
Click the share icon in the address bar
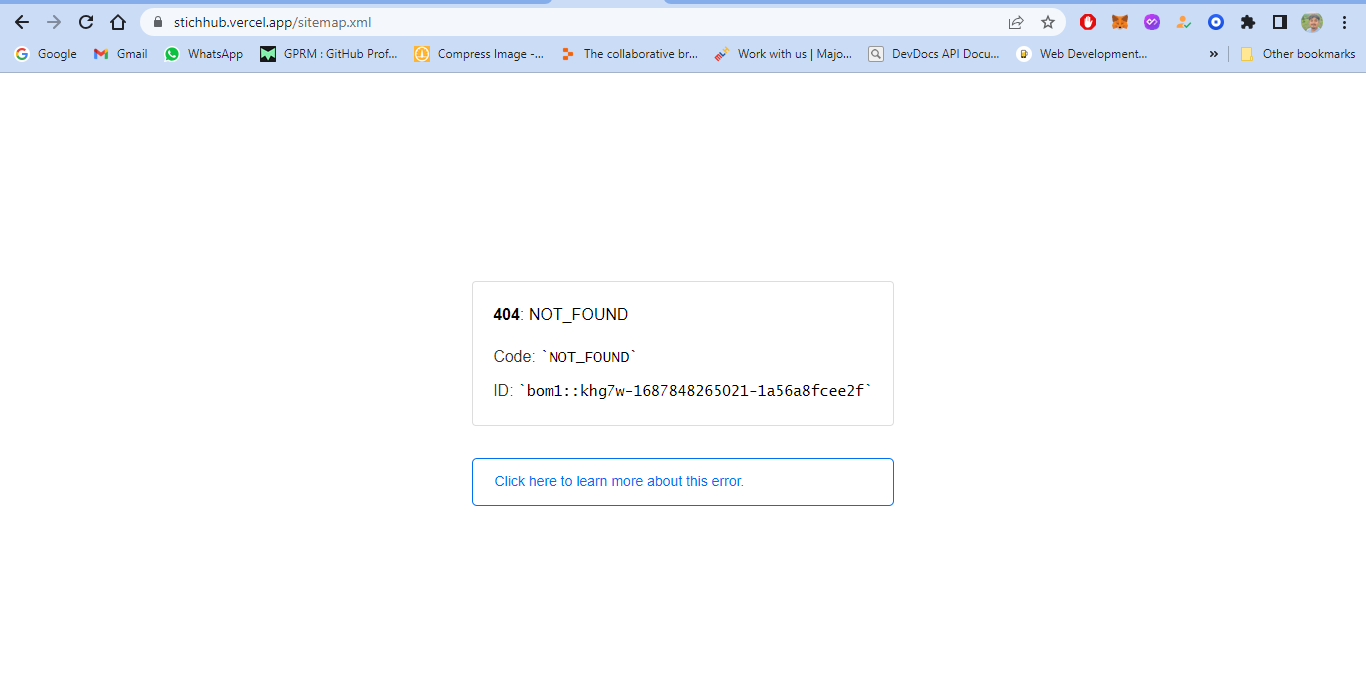pyautogui.click(x=1016, y=22)
